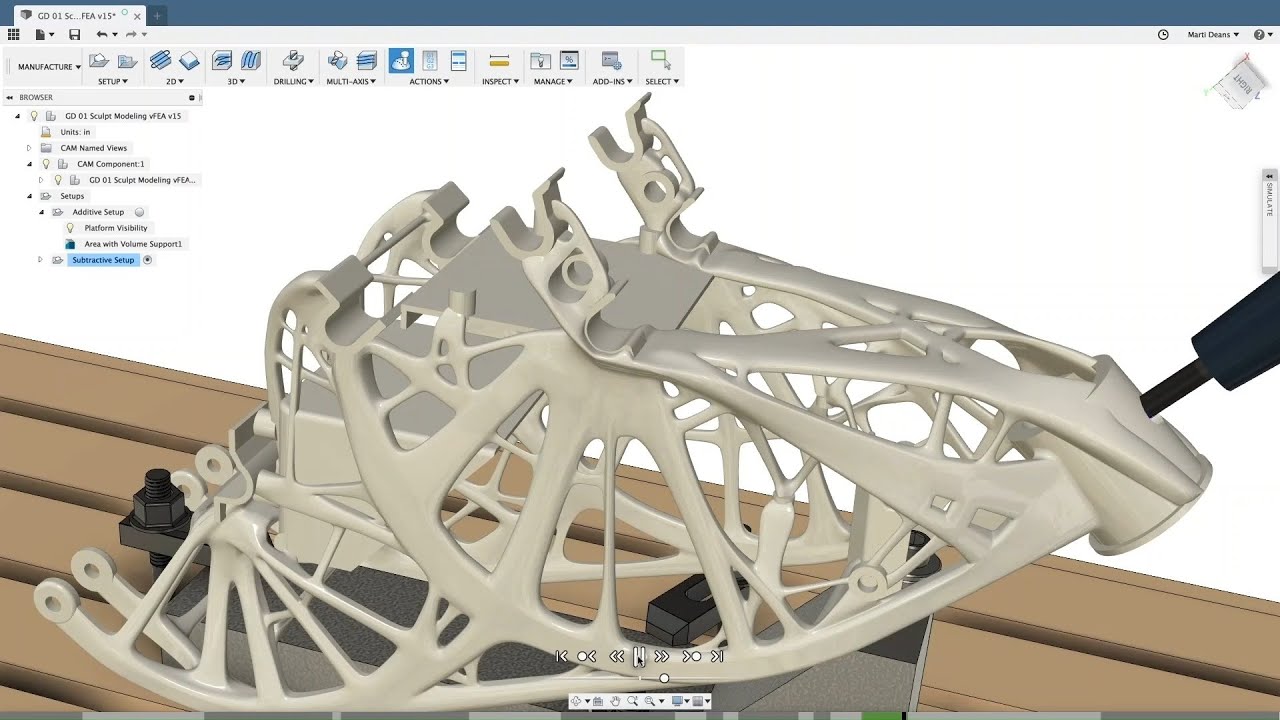The image size is (1280, 720).
Task: Add a new document tab with plus
Action: tap(157, 16)
